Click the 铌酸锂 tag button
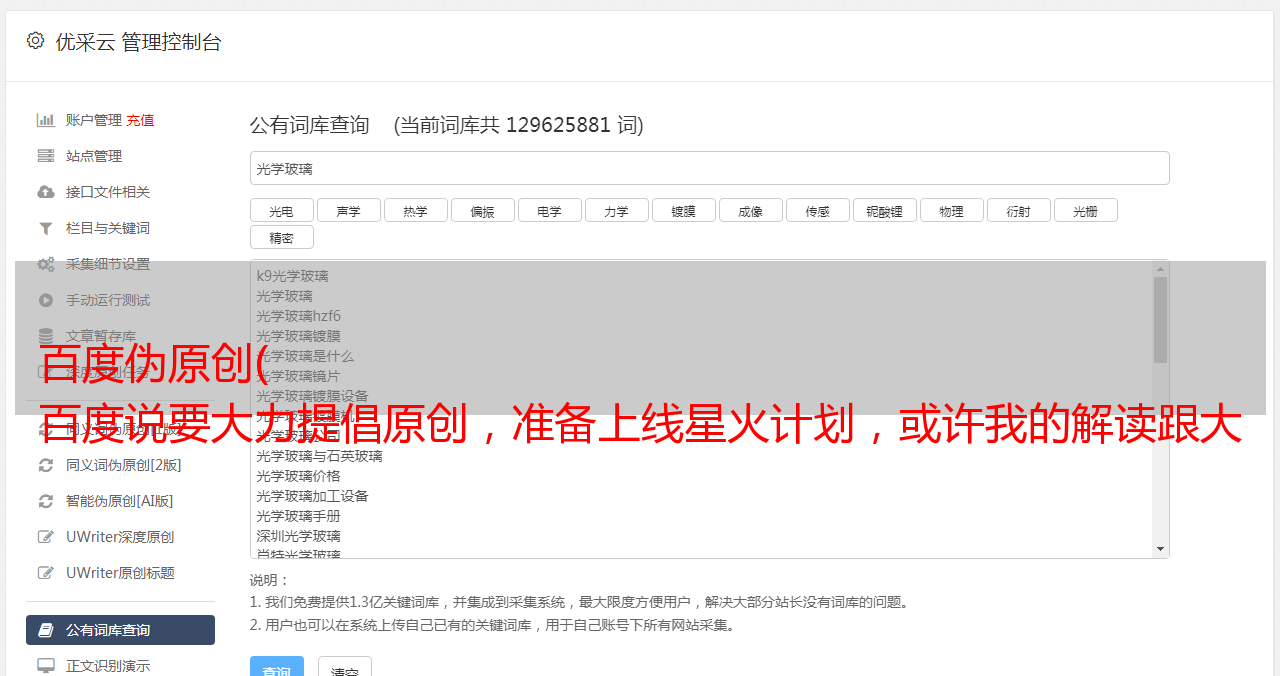1280x676 pixels. (x=884, y=210)
